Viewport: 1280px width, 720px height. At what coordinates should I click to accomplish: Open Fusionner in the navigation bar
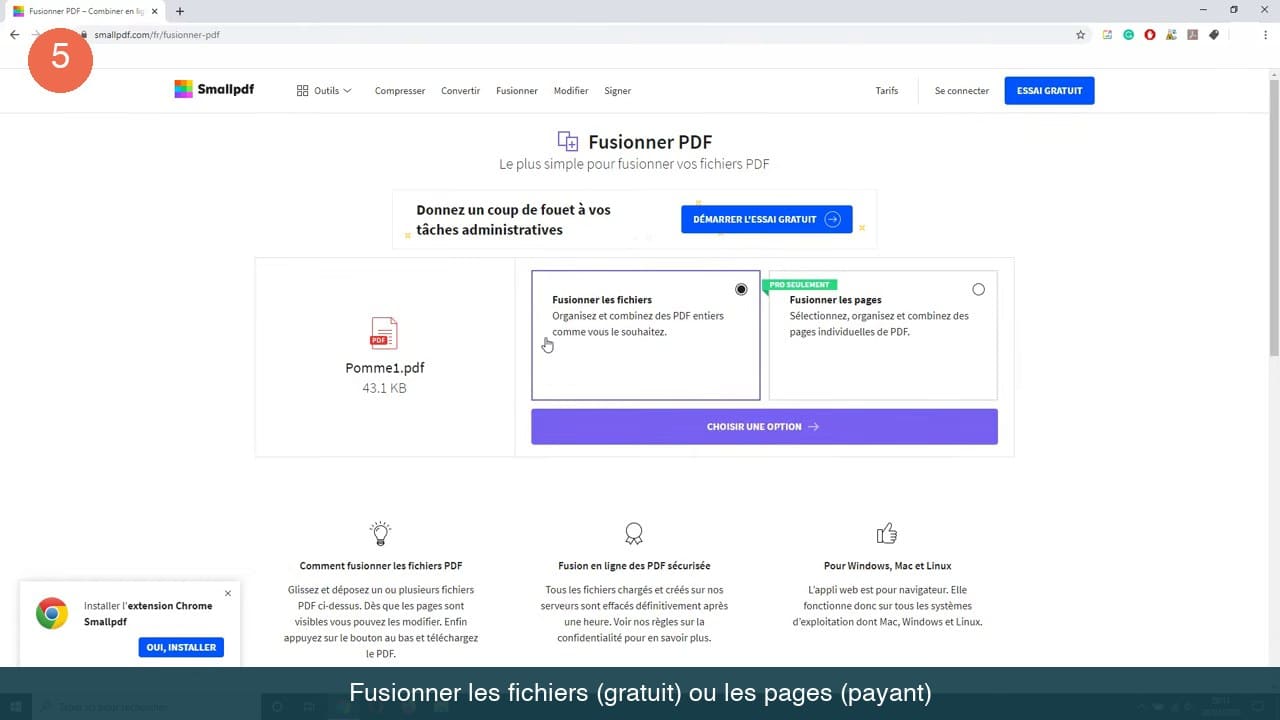517,90
